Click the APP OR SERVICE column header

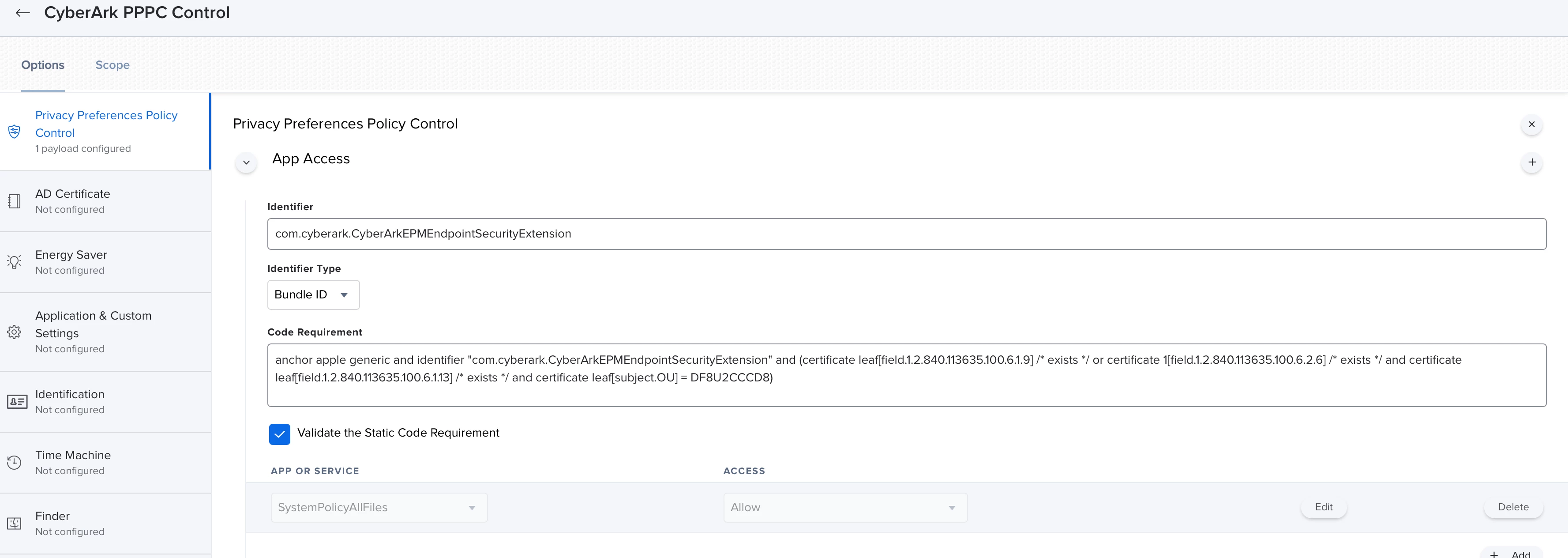pos(315,471)
